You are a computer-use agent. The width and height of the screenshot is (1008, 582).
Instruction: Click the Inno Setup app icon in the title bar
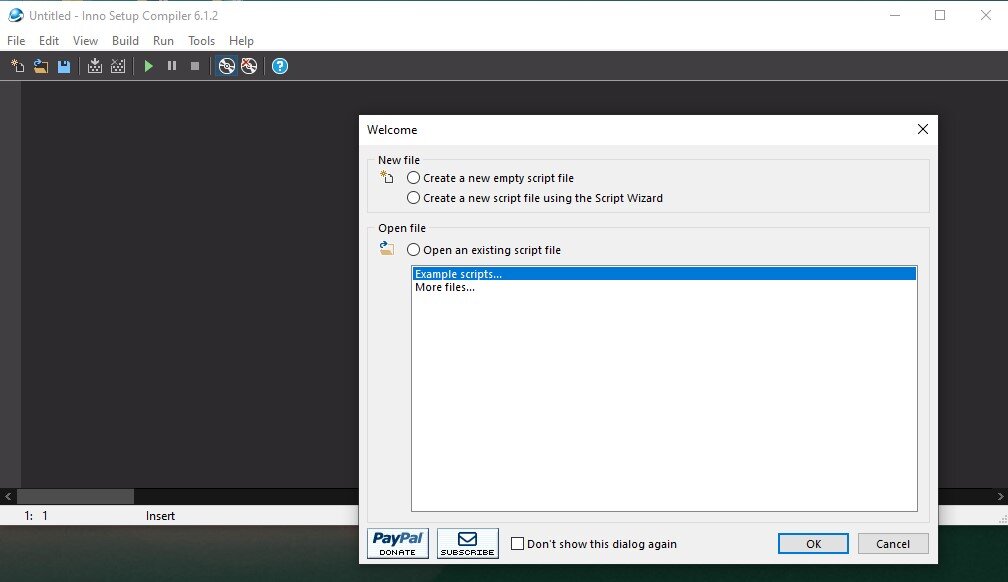[15, 15]
